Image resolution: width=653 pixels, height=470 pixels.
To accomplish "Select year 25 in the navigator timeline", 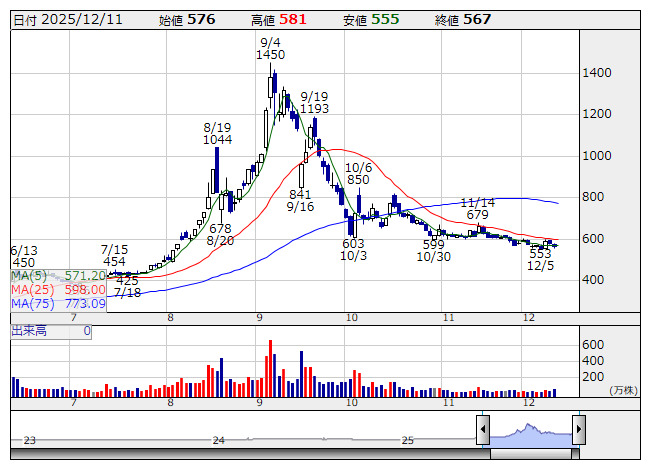I will coord(407,440).
